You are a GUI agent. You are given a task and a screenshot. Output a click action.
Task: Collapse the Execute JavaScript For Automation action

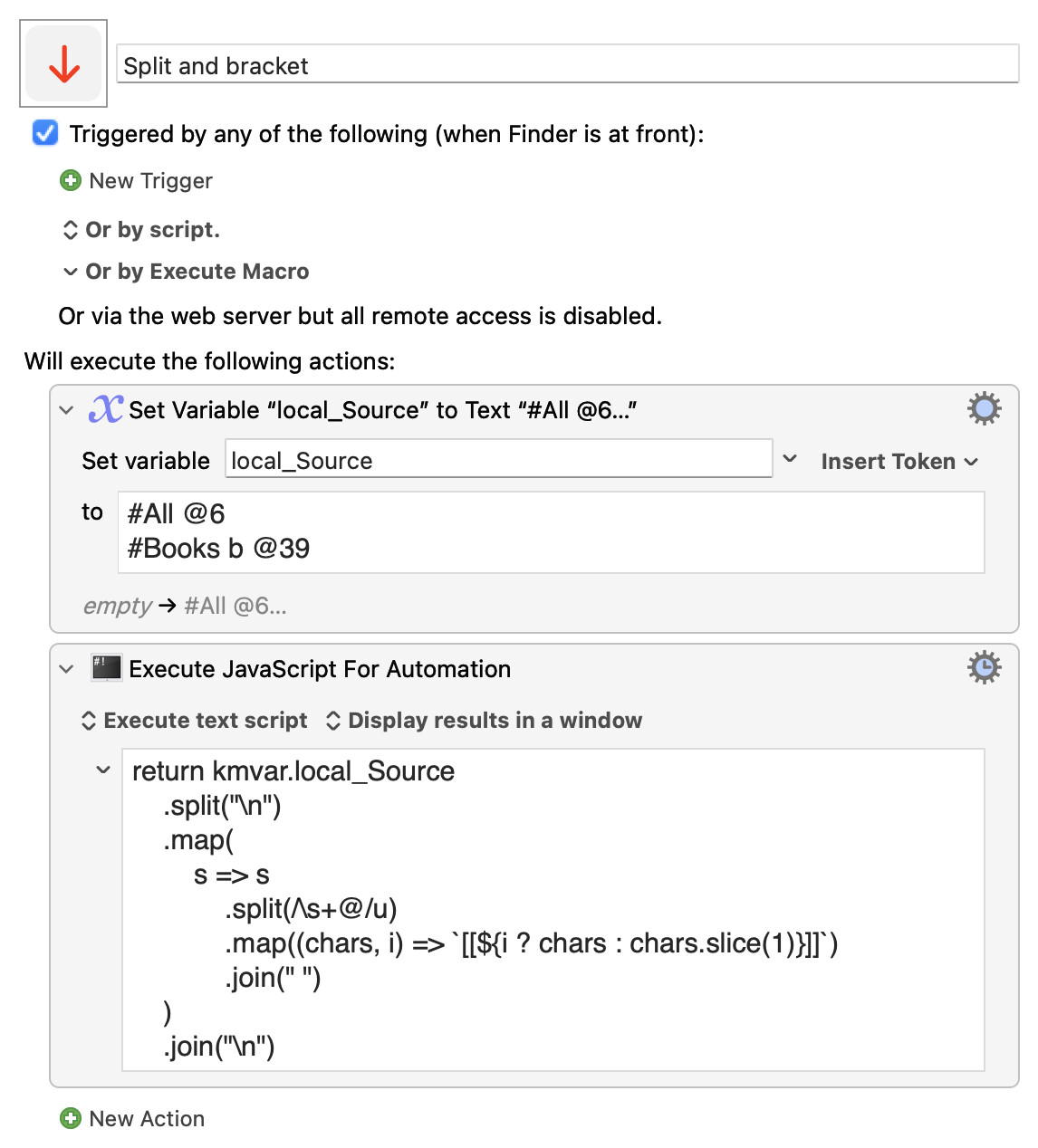(66, 669)
